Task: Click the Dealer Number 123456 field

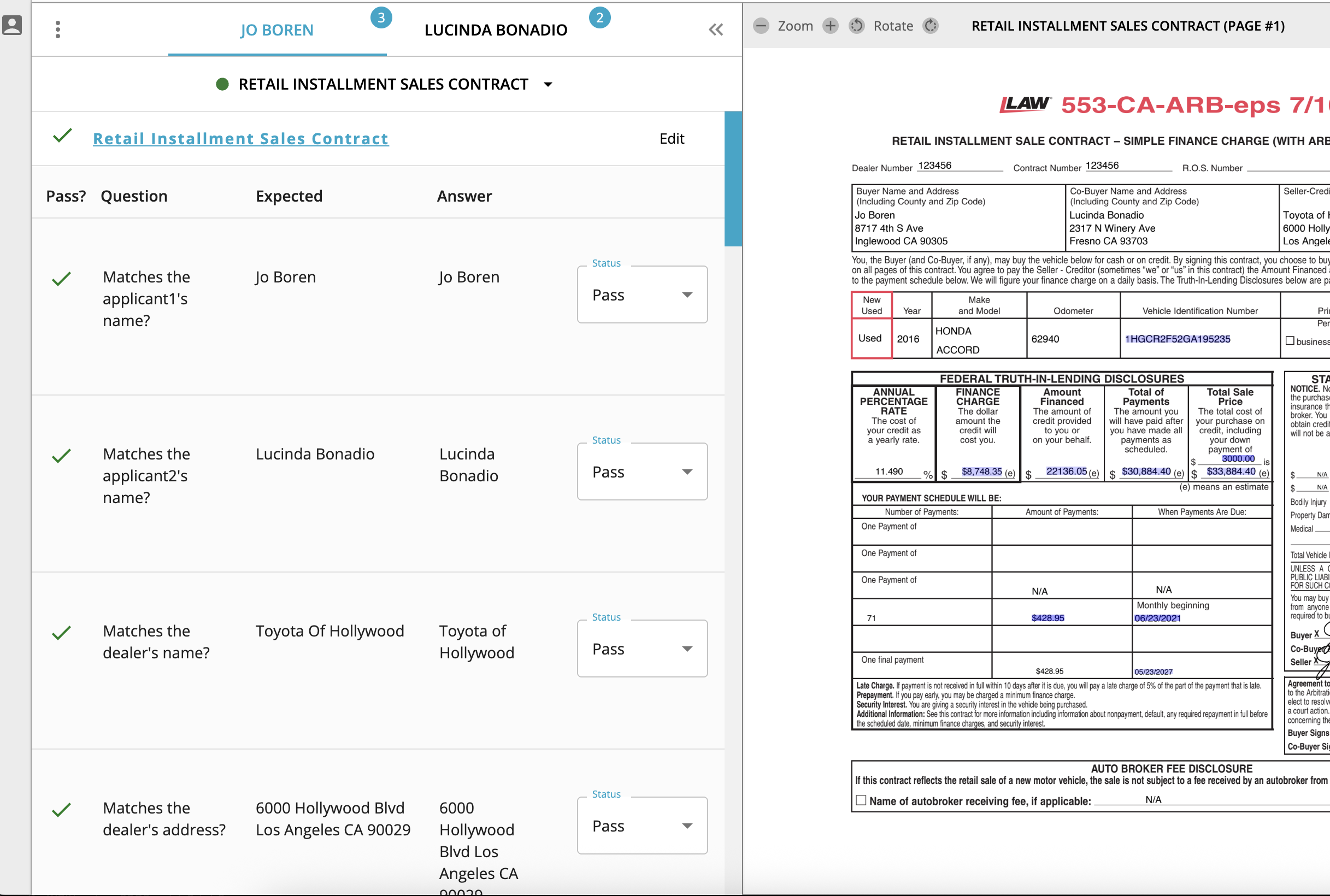Action: (960, 166)
